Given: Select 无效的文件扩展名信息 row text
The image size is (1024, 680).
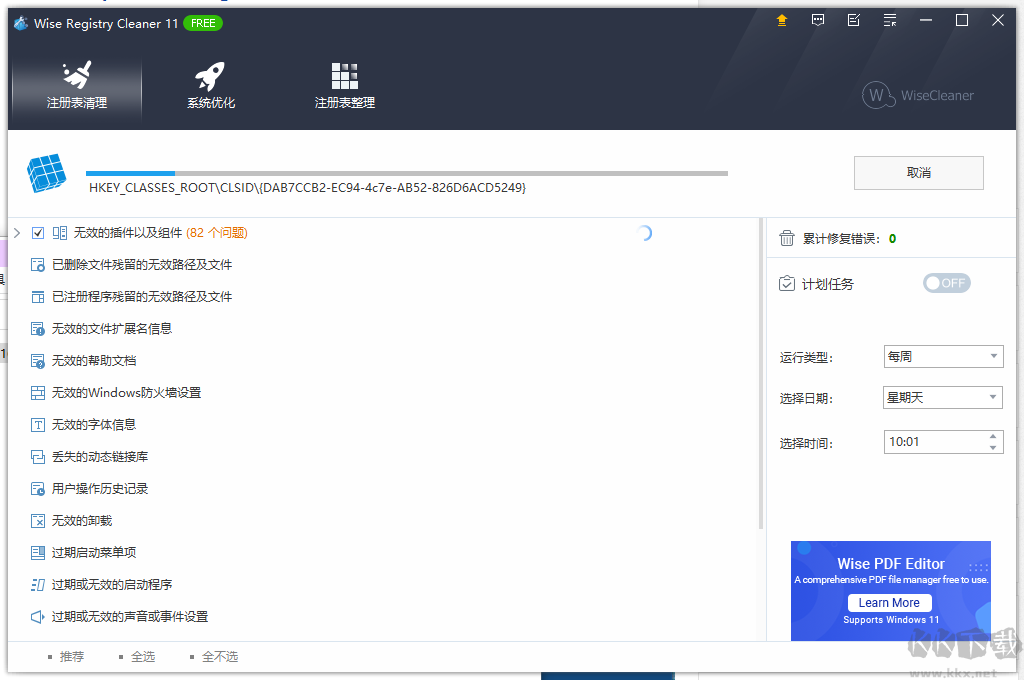Looking at the screenshot, I should pyautogui.click(x=112, y=329).
